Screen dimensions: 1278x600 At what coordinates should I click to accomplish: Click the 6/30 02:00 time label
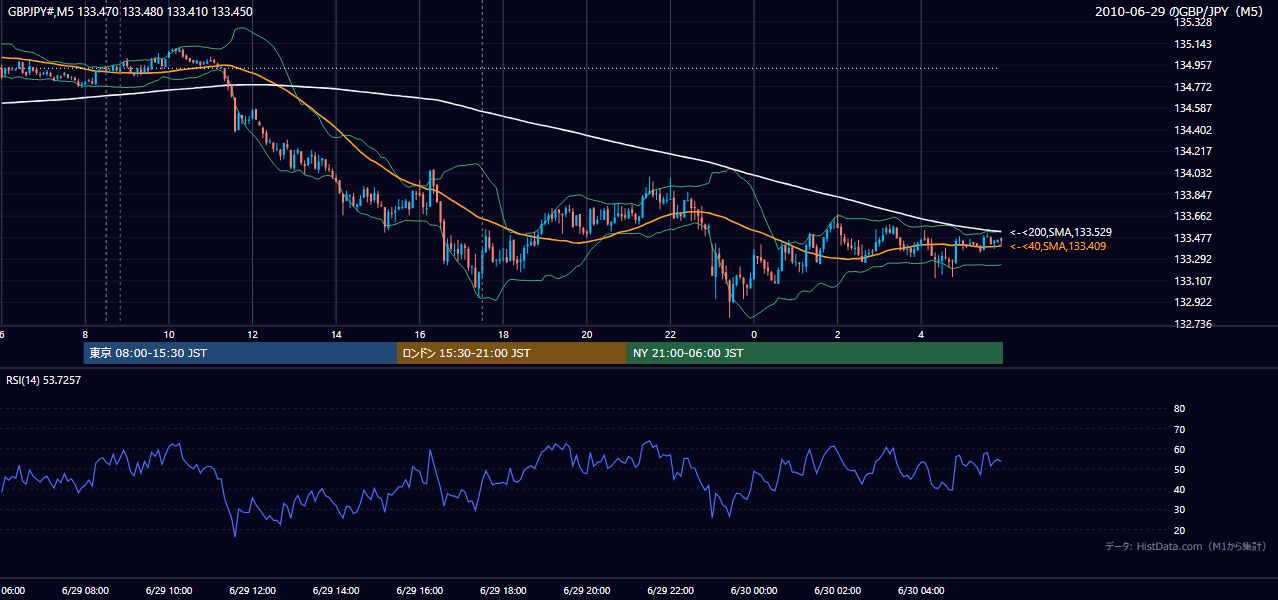point(838,591)
